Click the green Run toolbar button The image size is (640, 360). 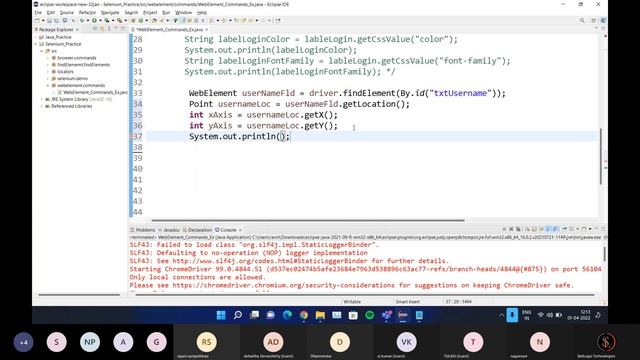click(94, 20)
